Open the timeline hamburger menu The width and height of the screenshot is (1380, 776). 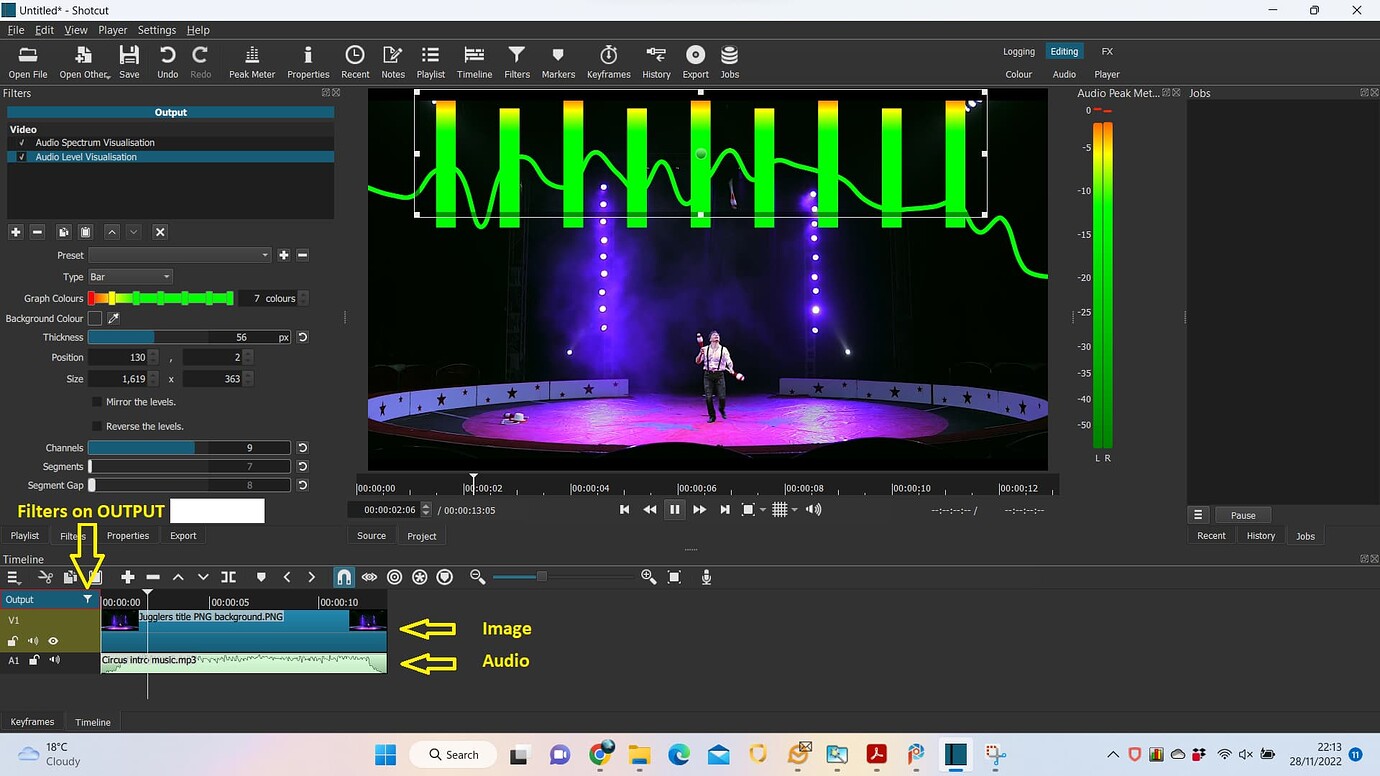[14, 577]
